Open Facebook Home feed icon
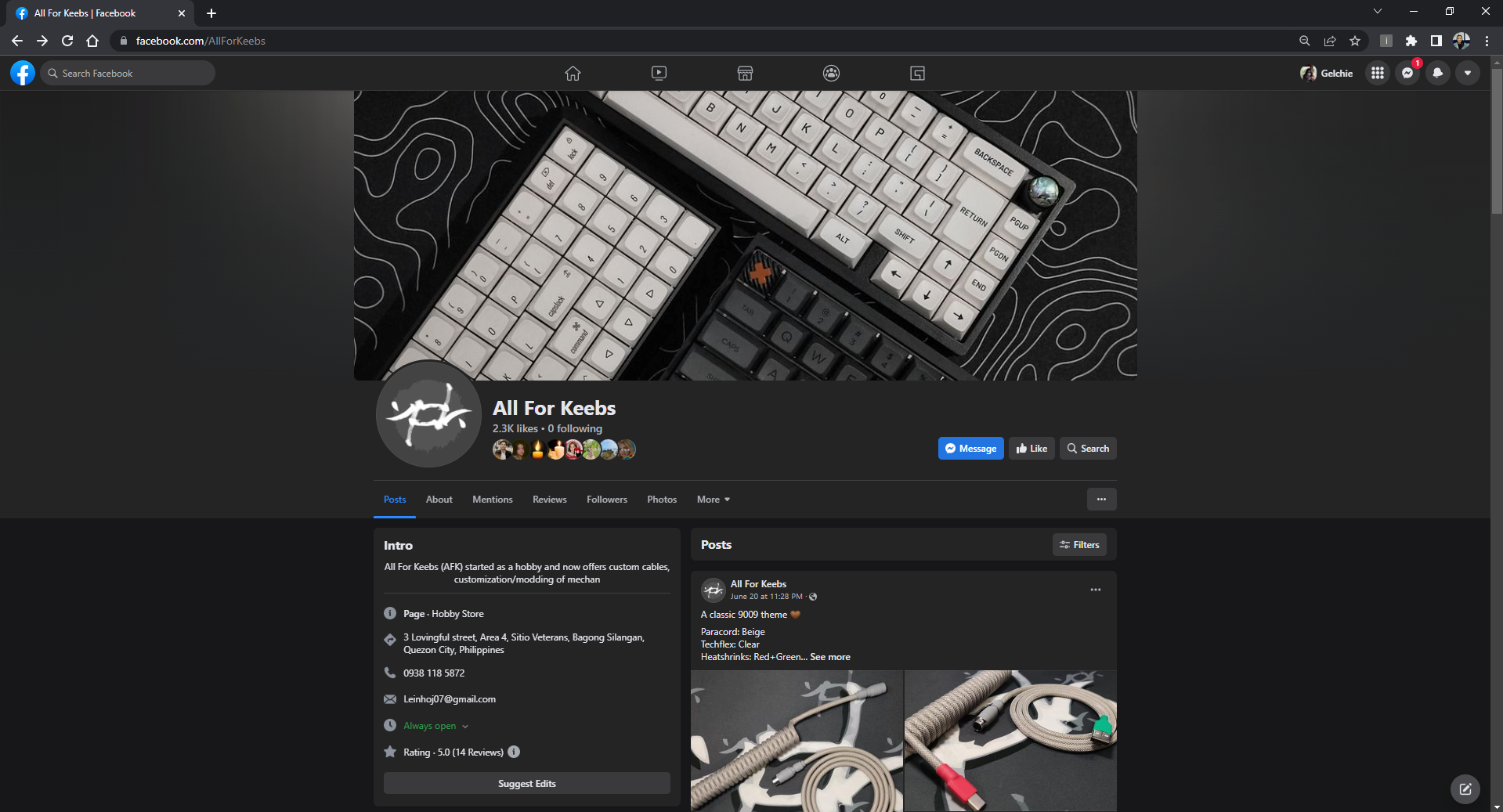 click(573, 73)
